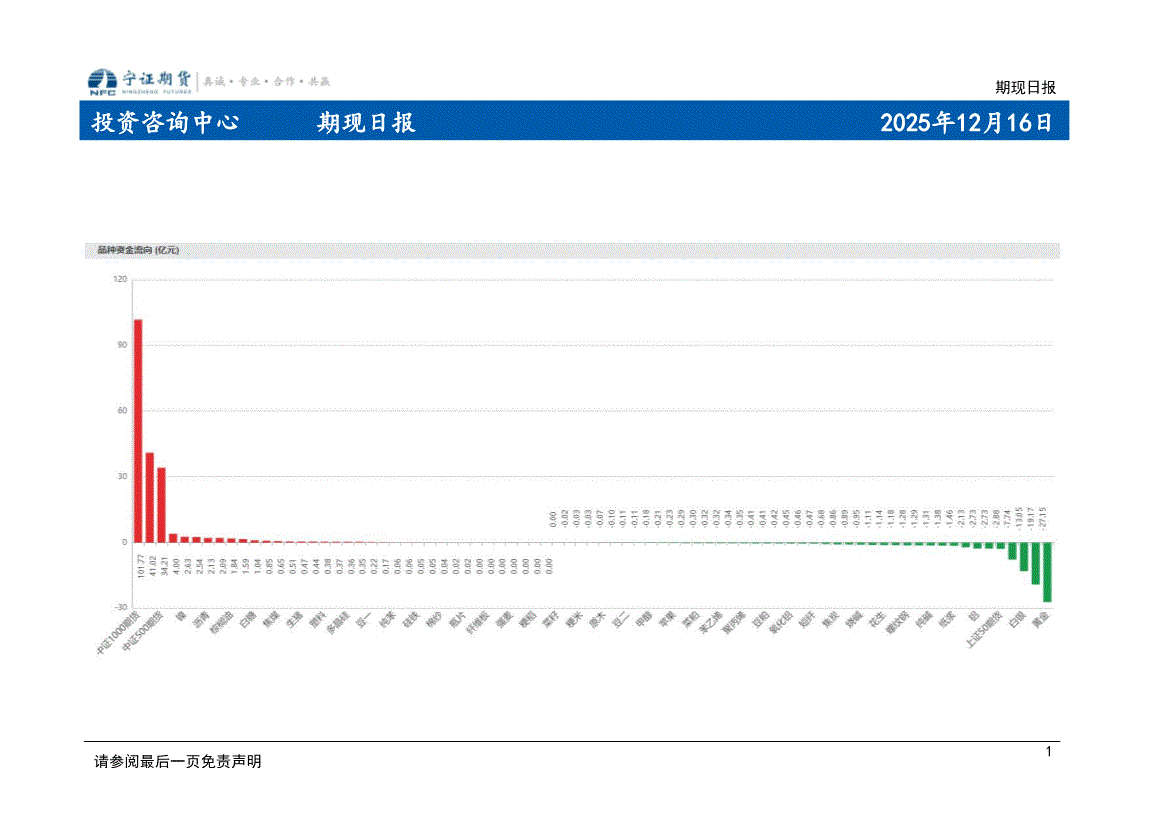This screenshot has width=1169, height=827.
Task: Click the green 白银 bar valued -13.05
Action: point(1023,556)
